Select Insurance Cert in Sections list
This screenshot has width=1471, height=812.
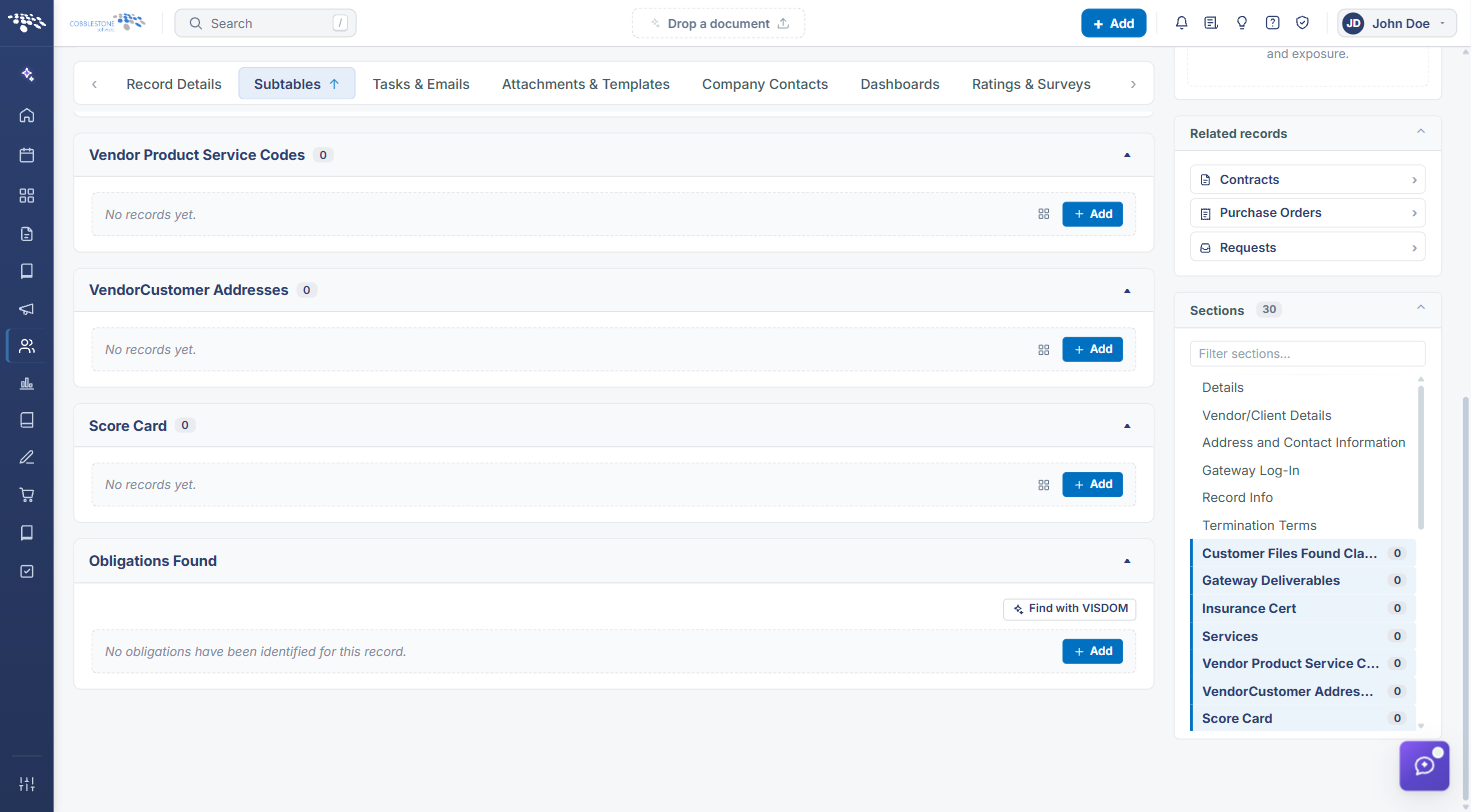1303,608
